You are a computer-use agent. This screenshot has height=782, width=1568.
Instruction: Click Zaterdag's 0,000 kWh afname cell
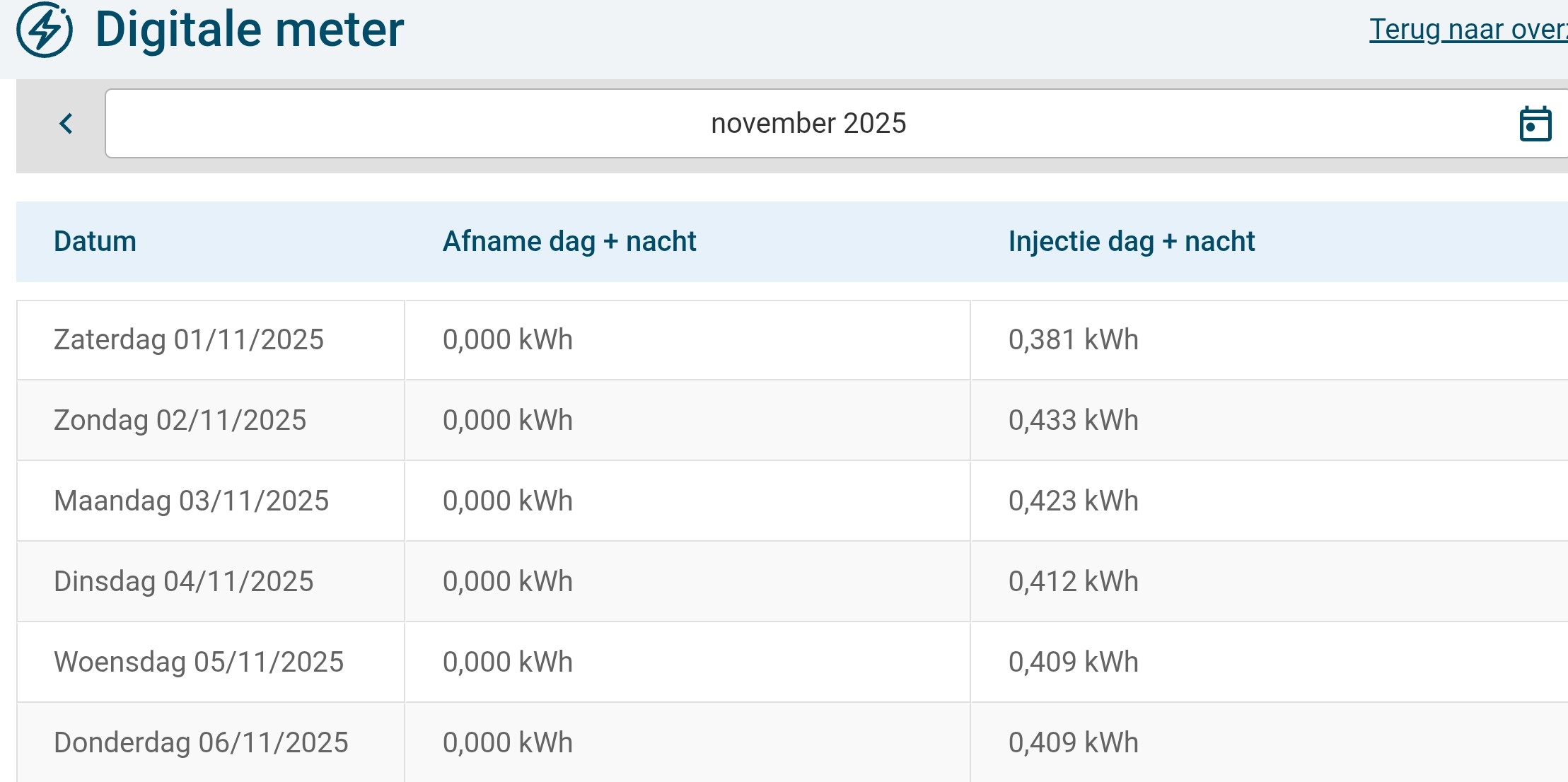pyautogui.click(x=507, y=340)
